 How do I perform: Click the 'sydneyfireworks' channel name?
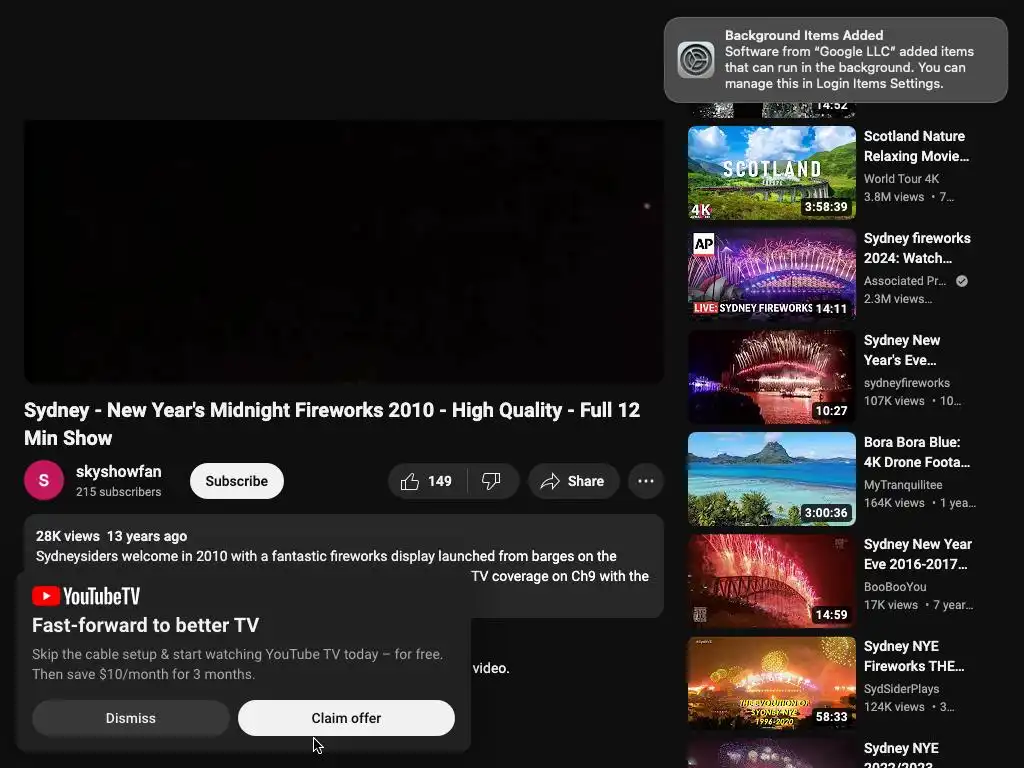pos(906,383)
